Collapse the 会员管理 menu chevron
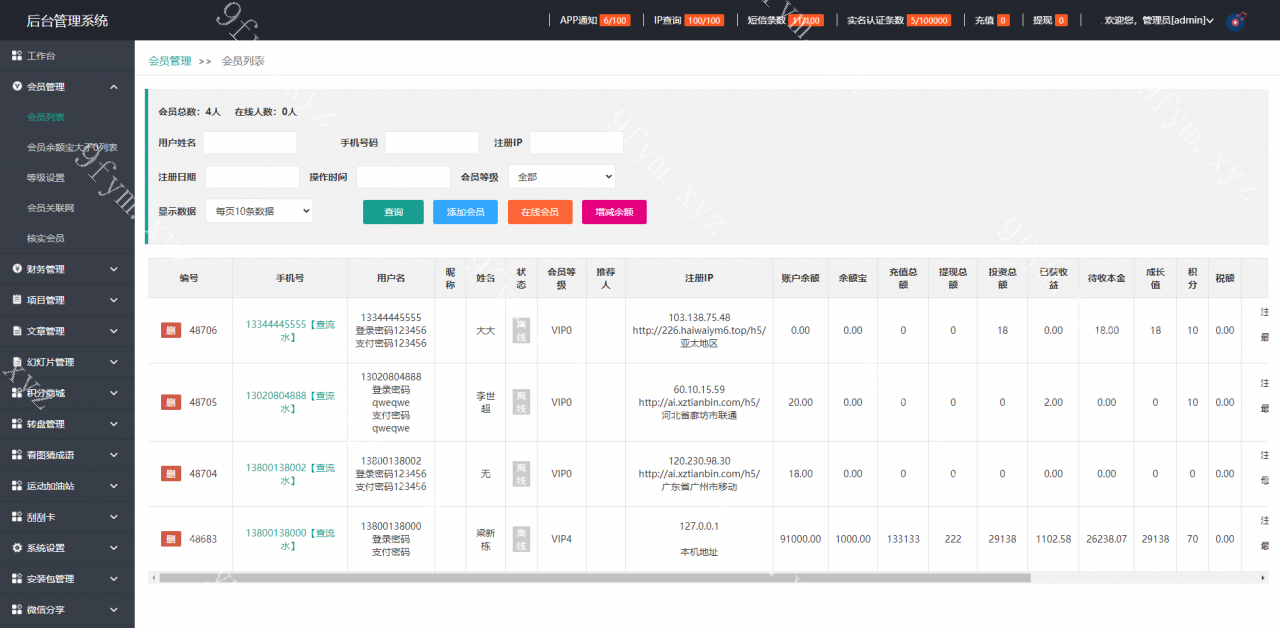This screenshot has width=1280, height=628. pyautogui.click(x=114, y=87)
